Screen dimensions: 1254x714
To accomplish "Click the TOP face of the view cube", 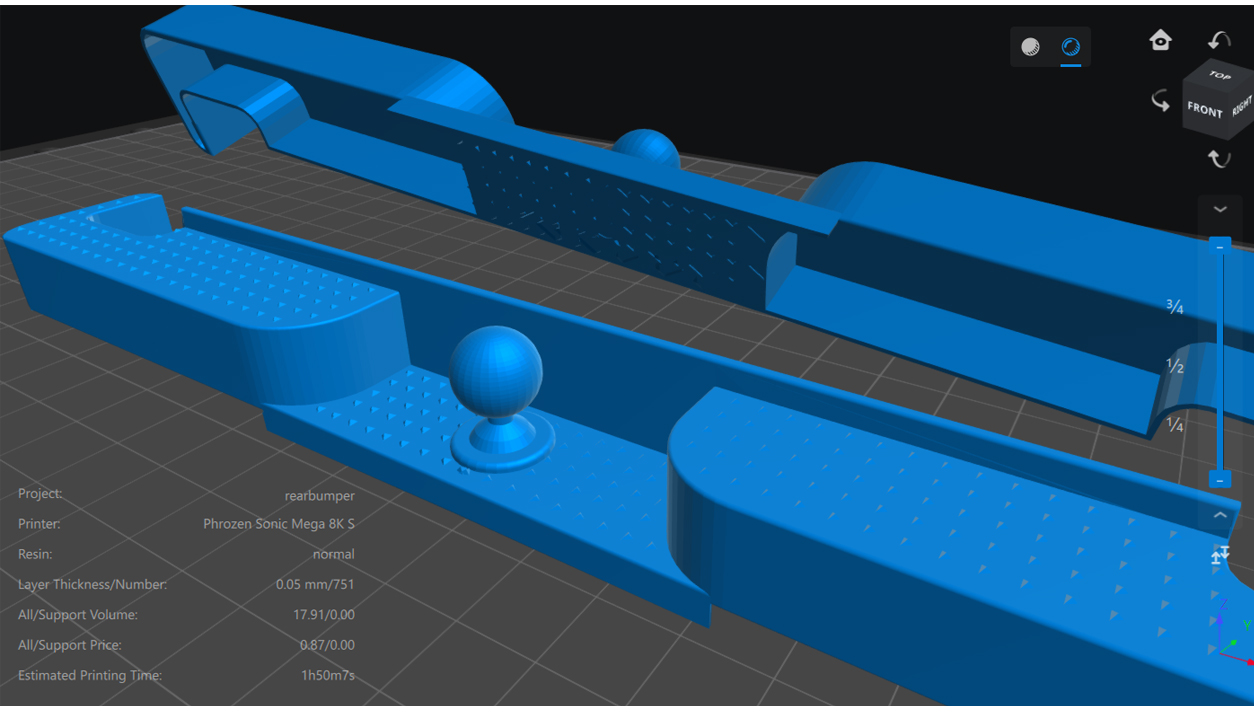I will pyautogui.click(x=1219, y=75).
